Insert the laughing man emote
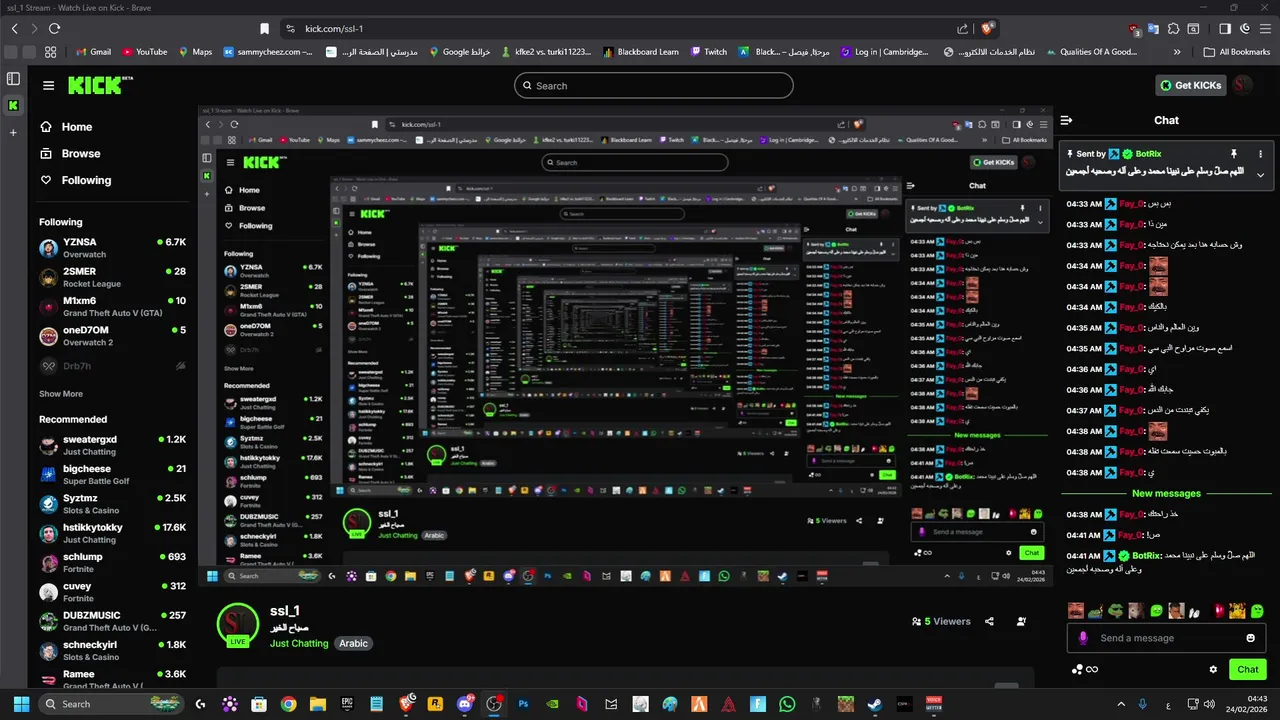The image size is (1280, 720). 1076,610
